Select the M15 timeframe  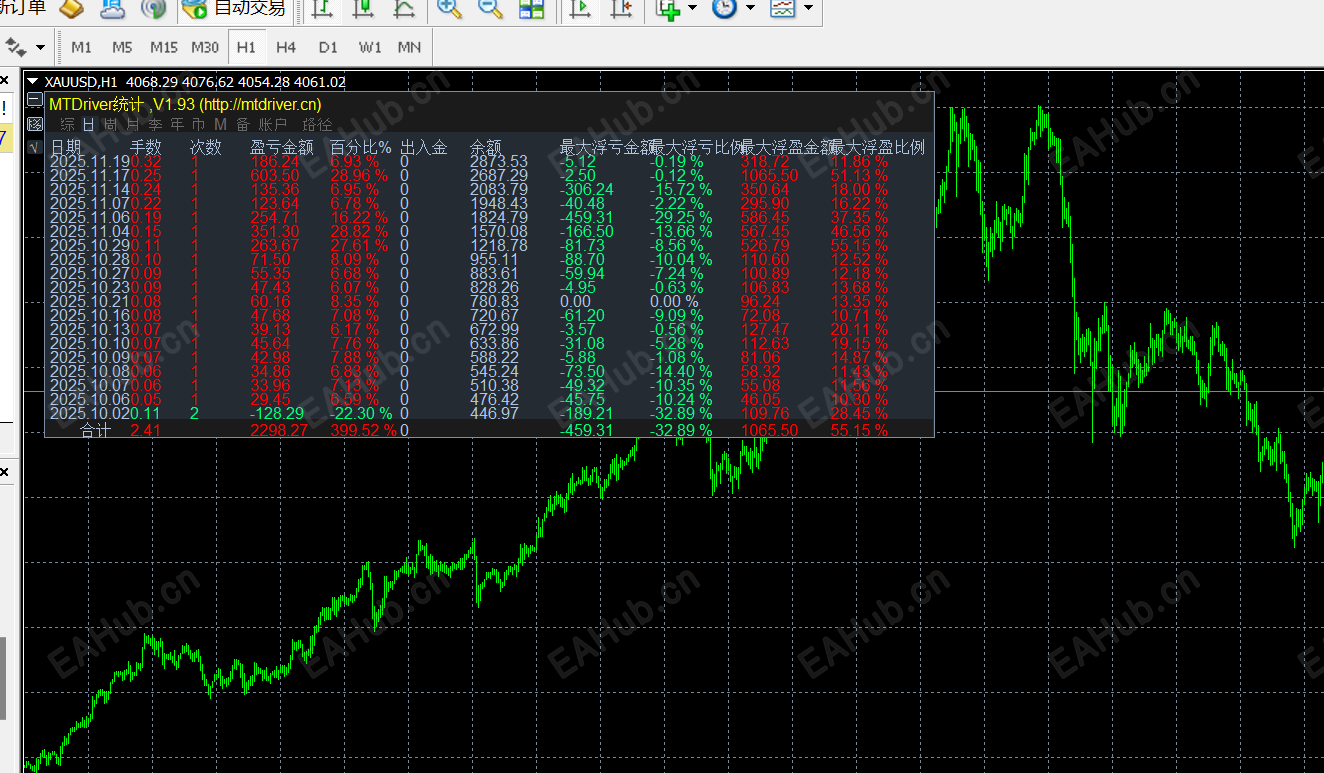tap(164, 47)
